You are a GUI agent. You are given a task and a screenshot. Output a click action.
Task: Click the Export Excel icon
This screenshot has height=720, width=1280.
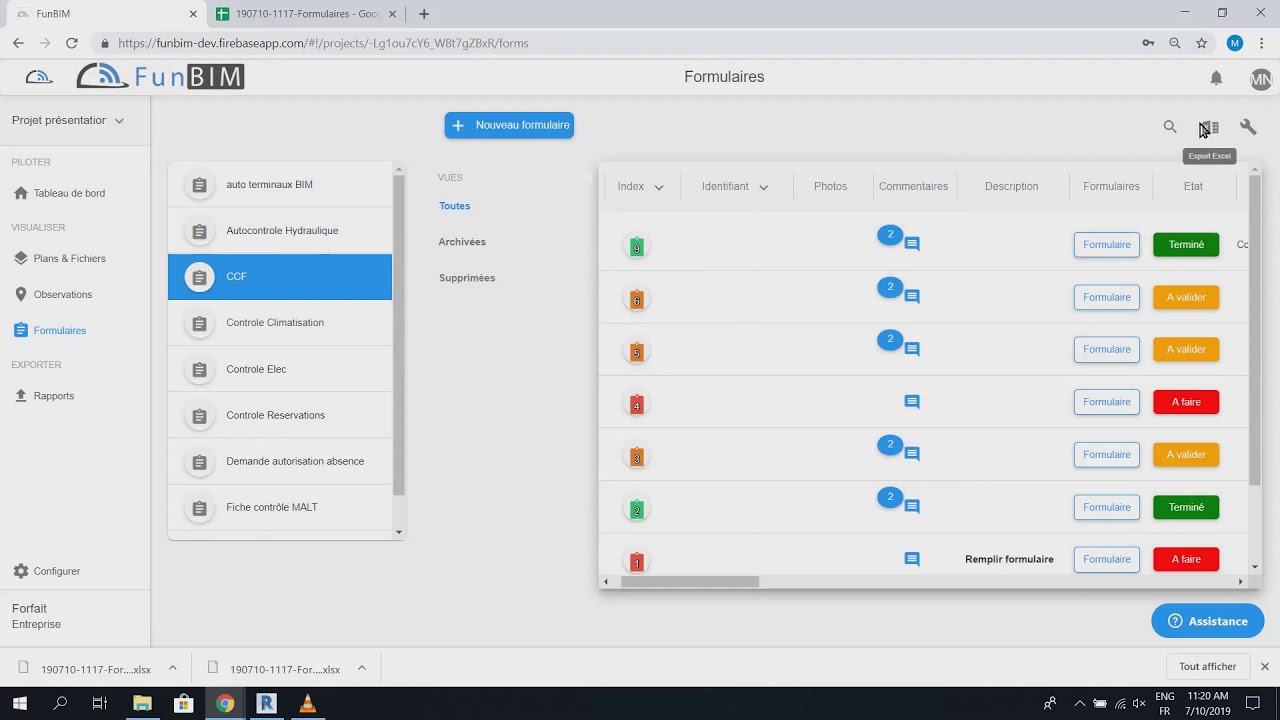coord(1209,128)
